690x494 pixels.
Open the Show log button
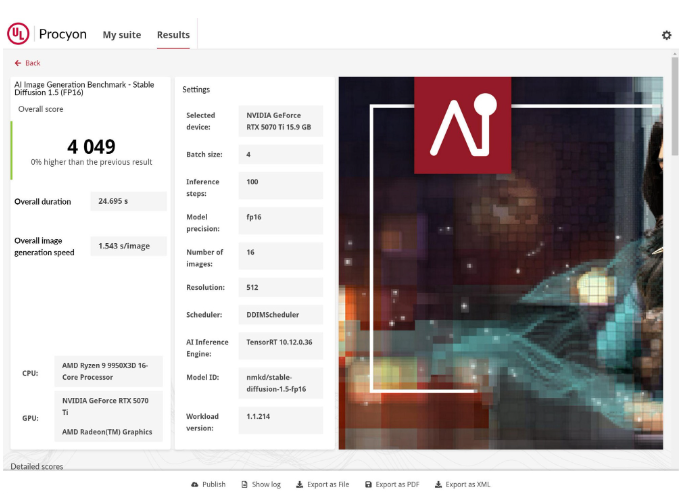261,484
